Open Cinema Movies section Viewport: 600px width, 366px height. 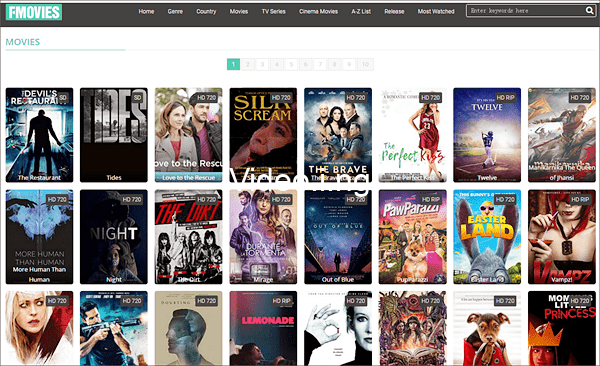318,11
